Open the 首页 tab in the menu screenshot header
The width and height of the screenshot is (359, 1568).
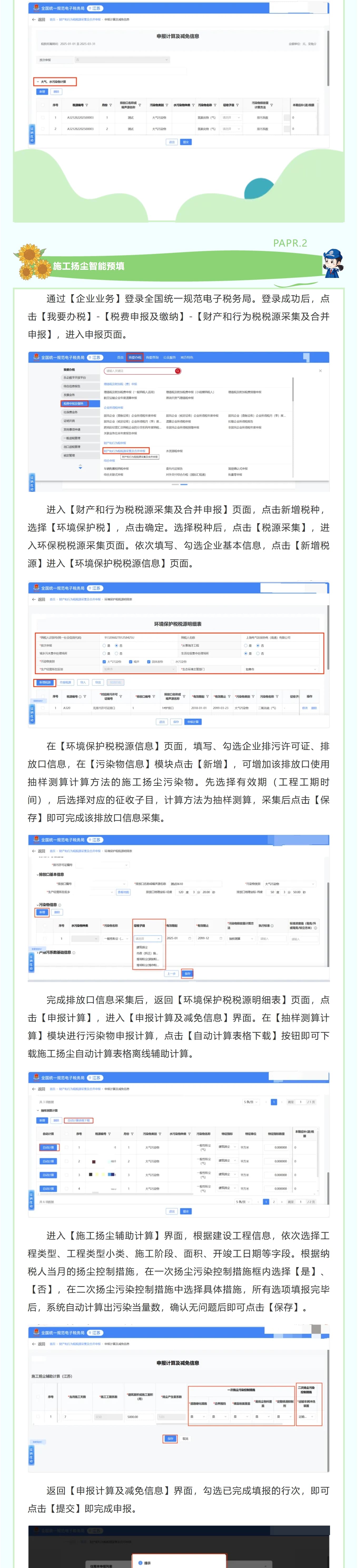[x=120, y=357]
